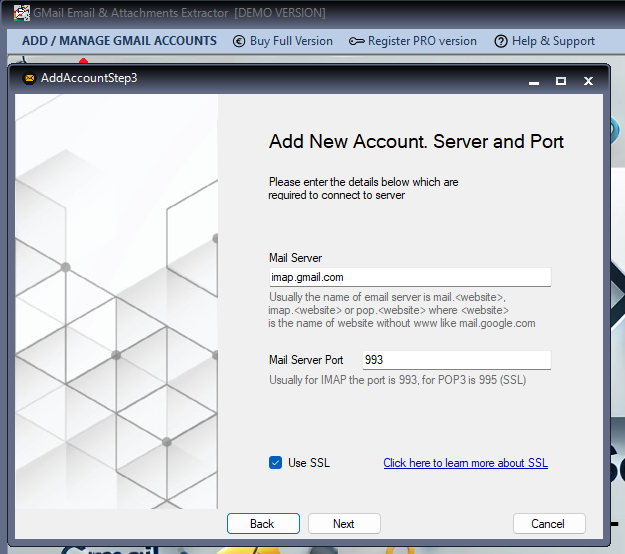Click the key icon beside Register PRO version
The image size is (625, 554).
[356, 41]
